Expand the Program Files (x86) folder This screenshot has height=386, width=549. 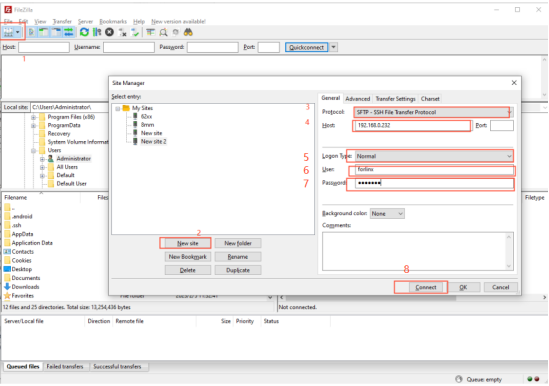point(34,117)
